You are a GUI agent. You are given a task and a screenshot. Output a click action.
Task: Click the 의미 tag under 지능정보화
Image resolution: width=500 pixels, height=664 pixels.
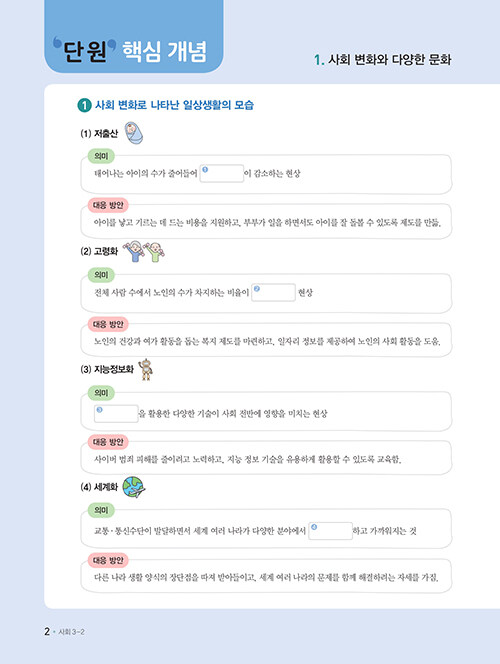tap(101, 393)
